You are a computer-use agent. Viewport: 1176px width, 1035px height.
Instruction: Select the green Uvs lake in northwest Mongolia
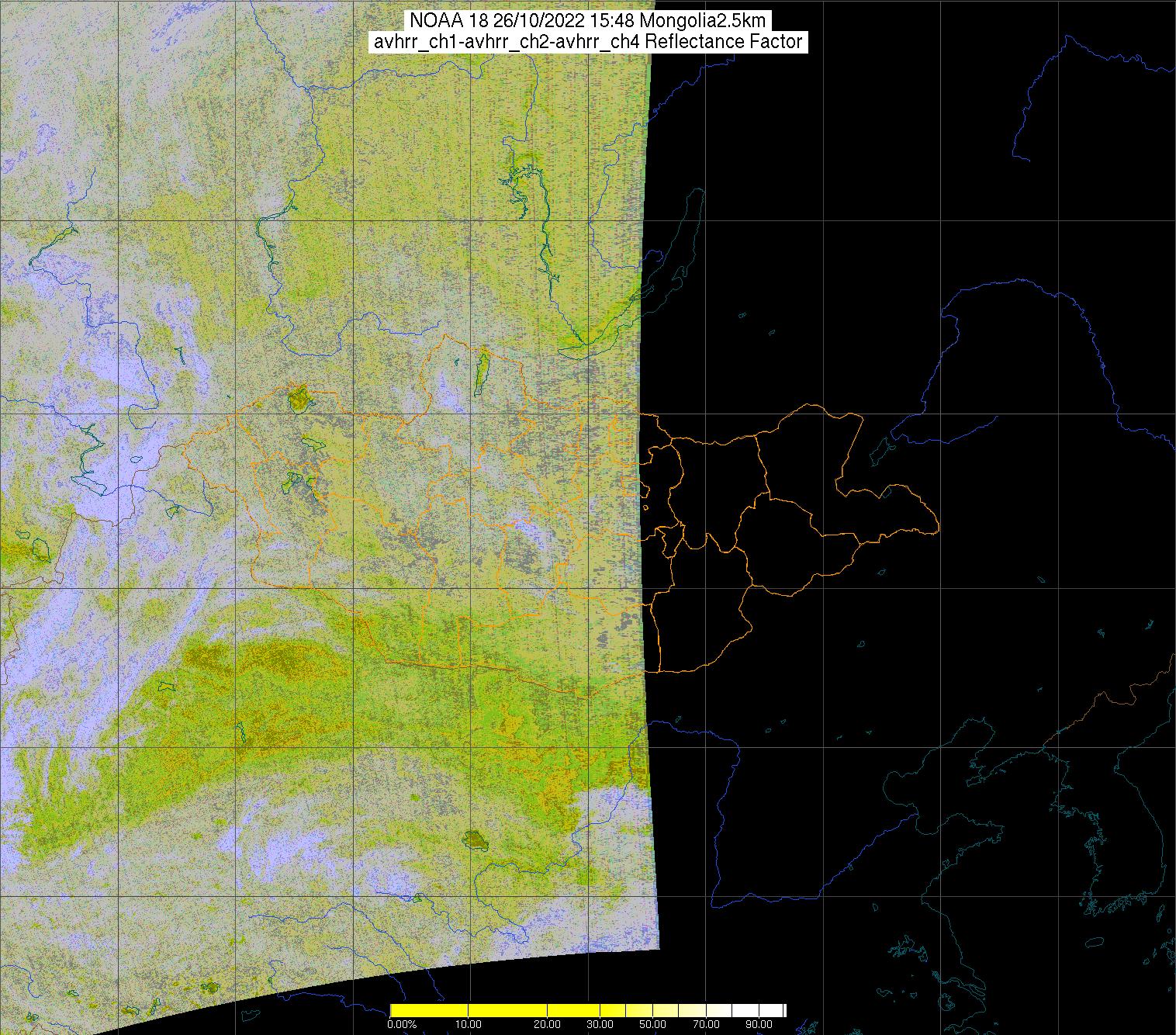(x=298, y=399)
